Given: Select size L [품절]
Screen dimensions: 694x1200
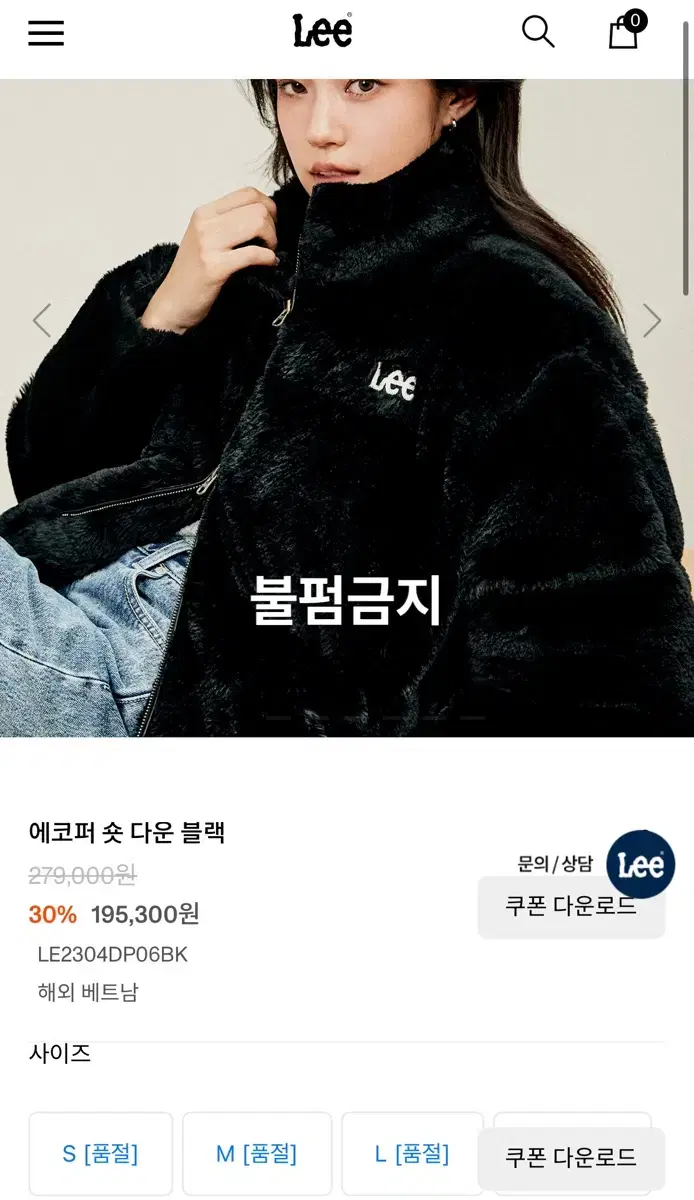Looking at the screenshot, I should point(412,1154).
